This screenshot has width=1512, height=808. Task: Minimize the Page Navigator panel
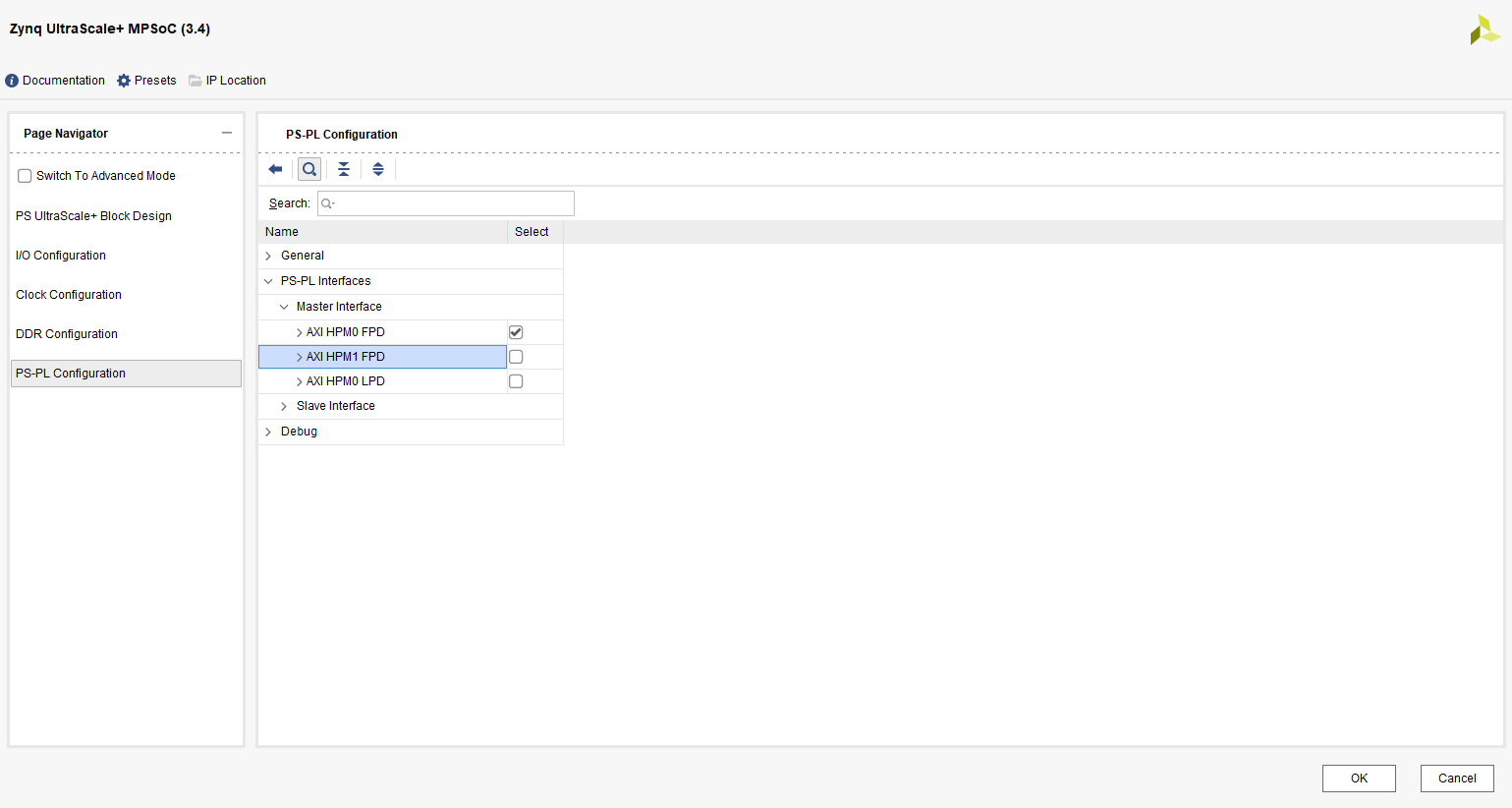tap(227, 133)
